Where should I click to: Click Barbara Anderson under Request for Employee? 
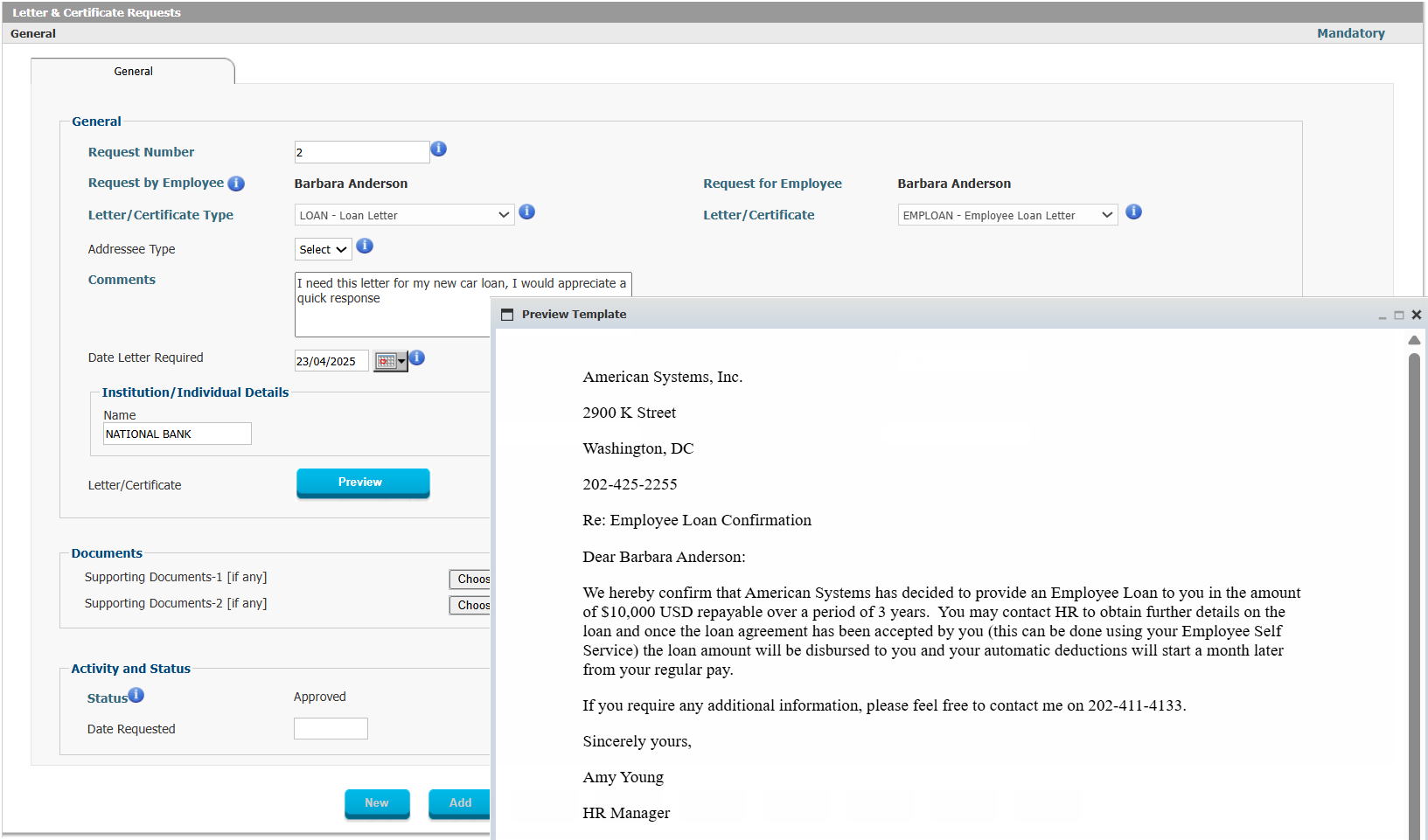point(954,184)
